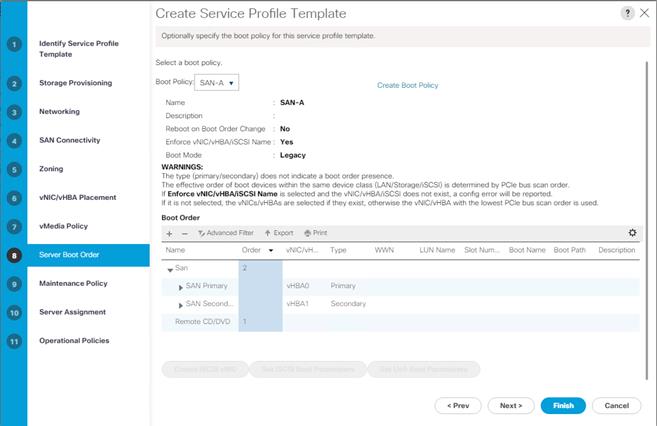Viewport: 657px width, 426px height.
Task: Click the remove (minus) icon in Boot Order toolbar
Action: coord(184,232)
